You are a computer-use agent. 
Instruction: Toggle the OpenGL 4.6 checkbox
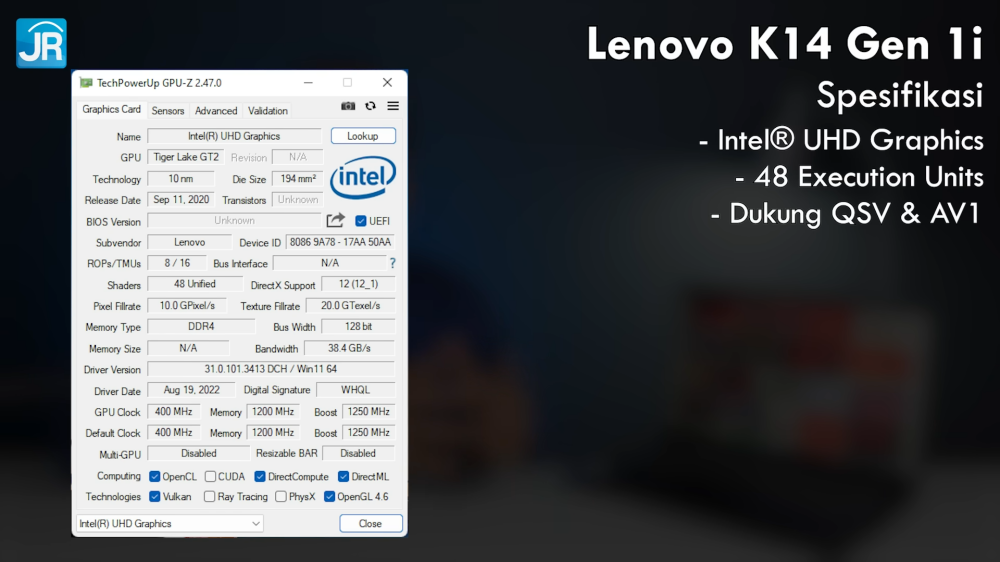(x=329, y=496)
